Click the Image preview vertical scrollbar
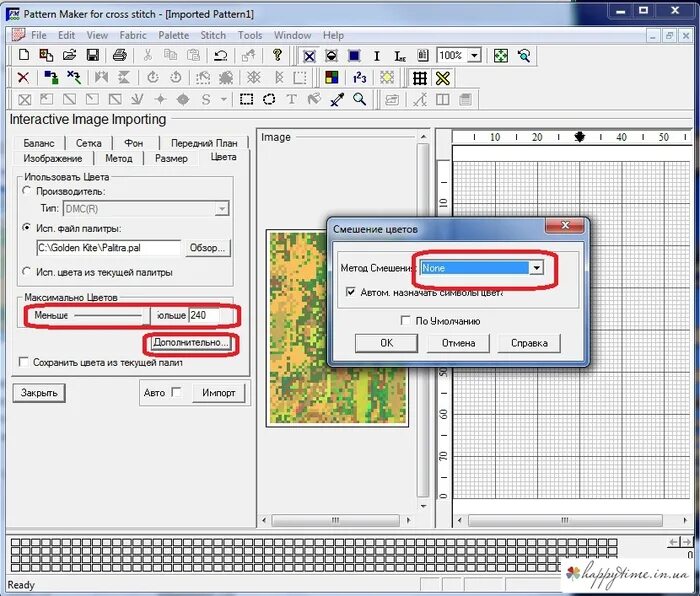The image size is (700, 596). pos(423,321)
